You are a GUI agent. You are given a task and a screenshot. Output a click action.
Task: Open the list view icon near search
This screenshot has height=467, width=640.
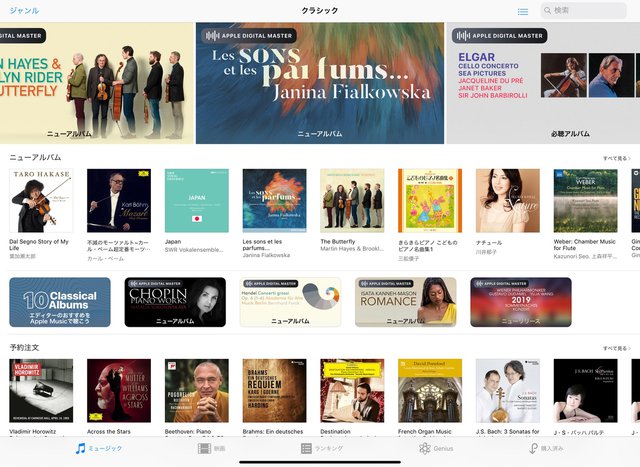tap(522, 12)
